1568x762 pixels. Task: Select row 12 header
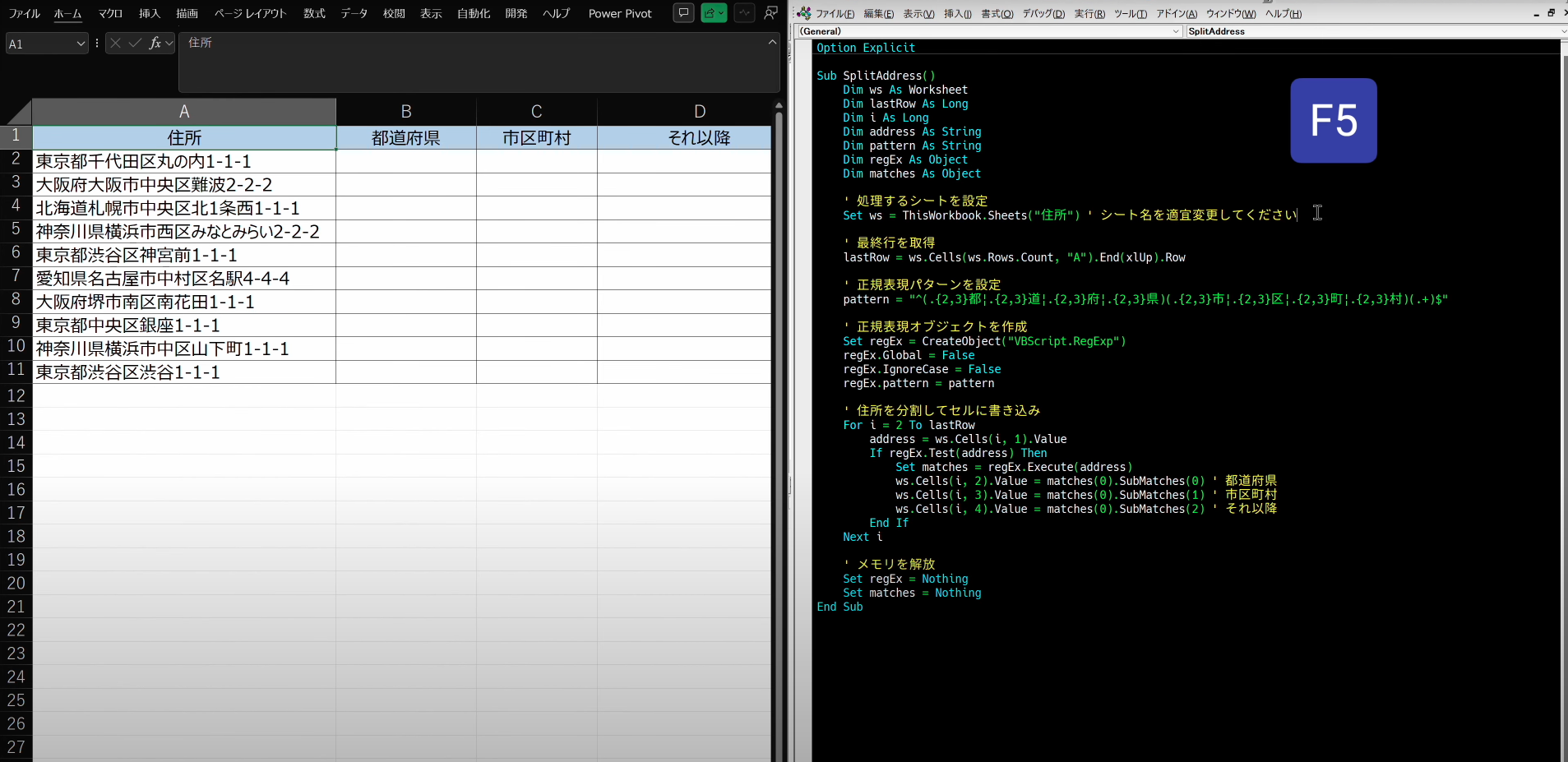click(16, 395)
